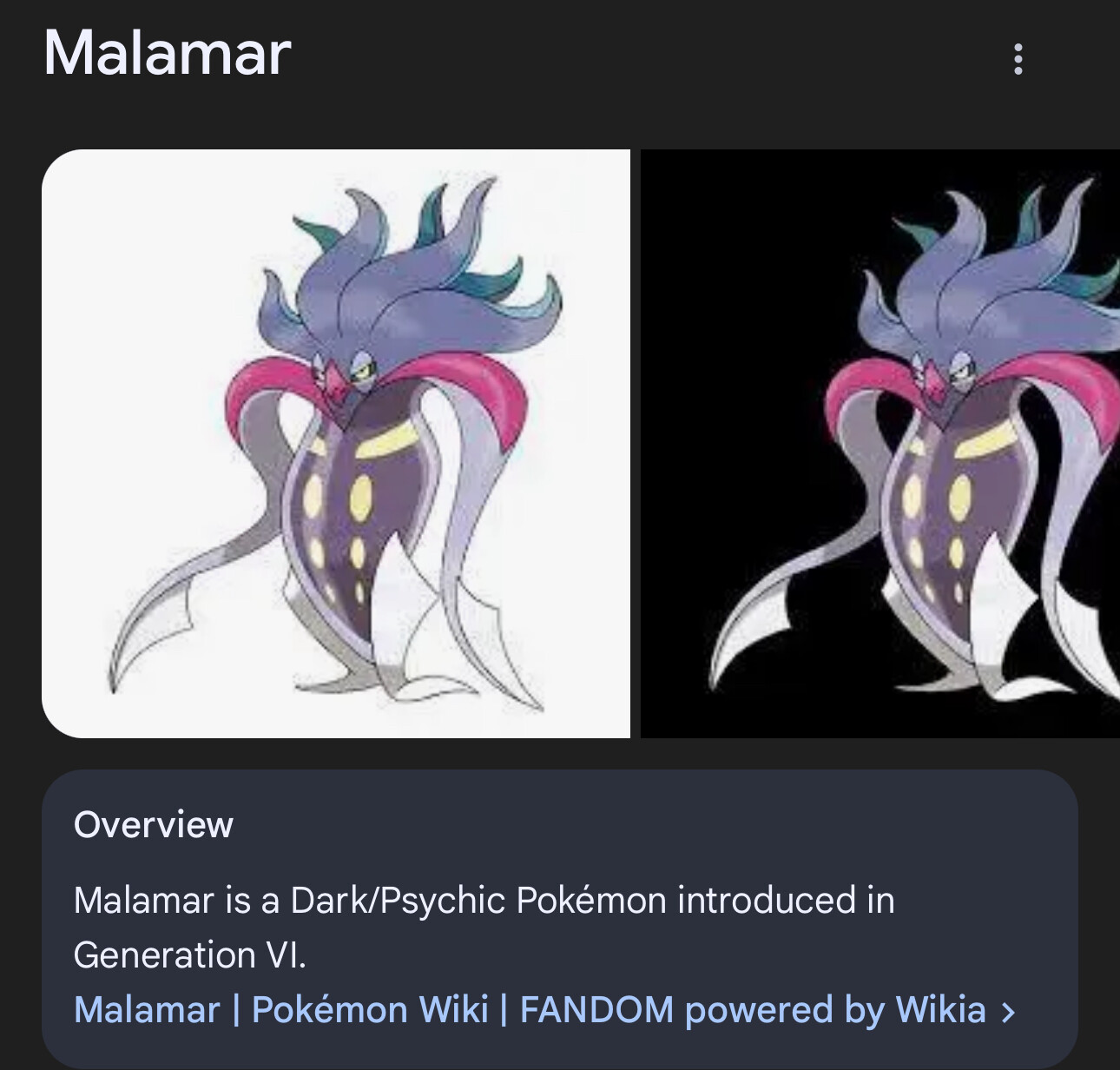Click "Malamar is a" at the description start
1120x1070 pixels.
[x=176, y=901]
